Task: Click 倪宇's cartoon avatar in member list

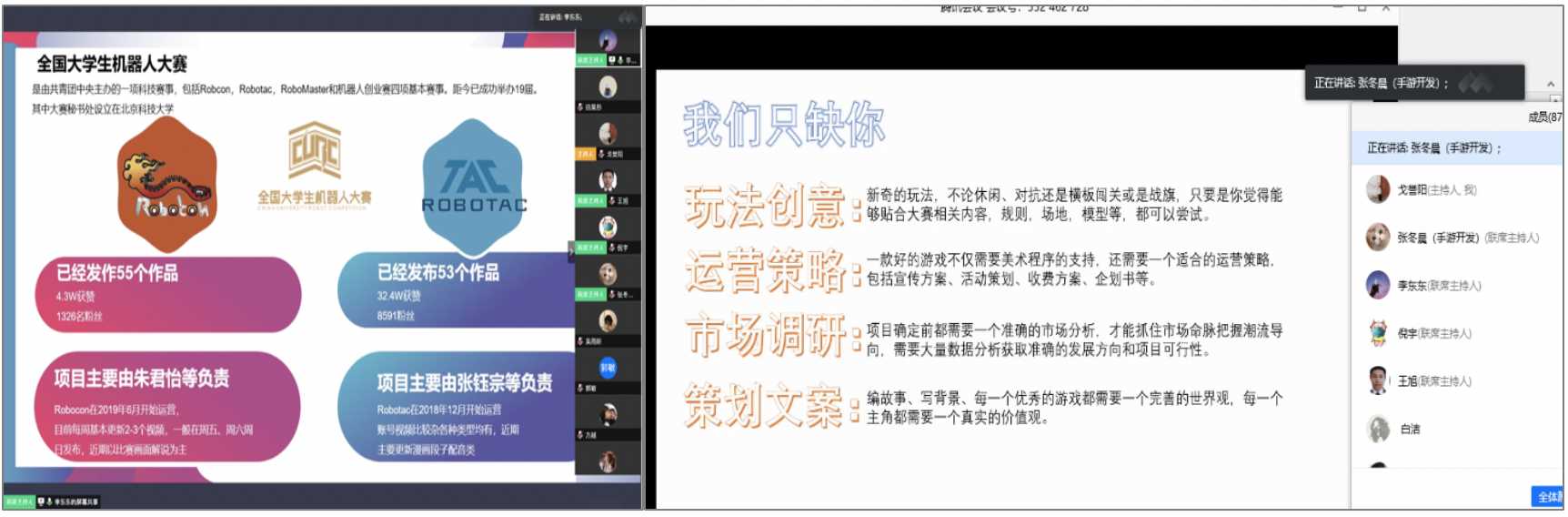Action: pos(1378,333)
